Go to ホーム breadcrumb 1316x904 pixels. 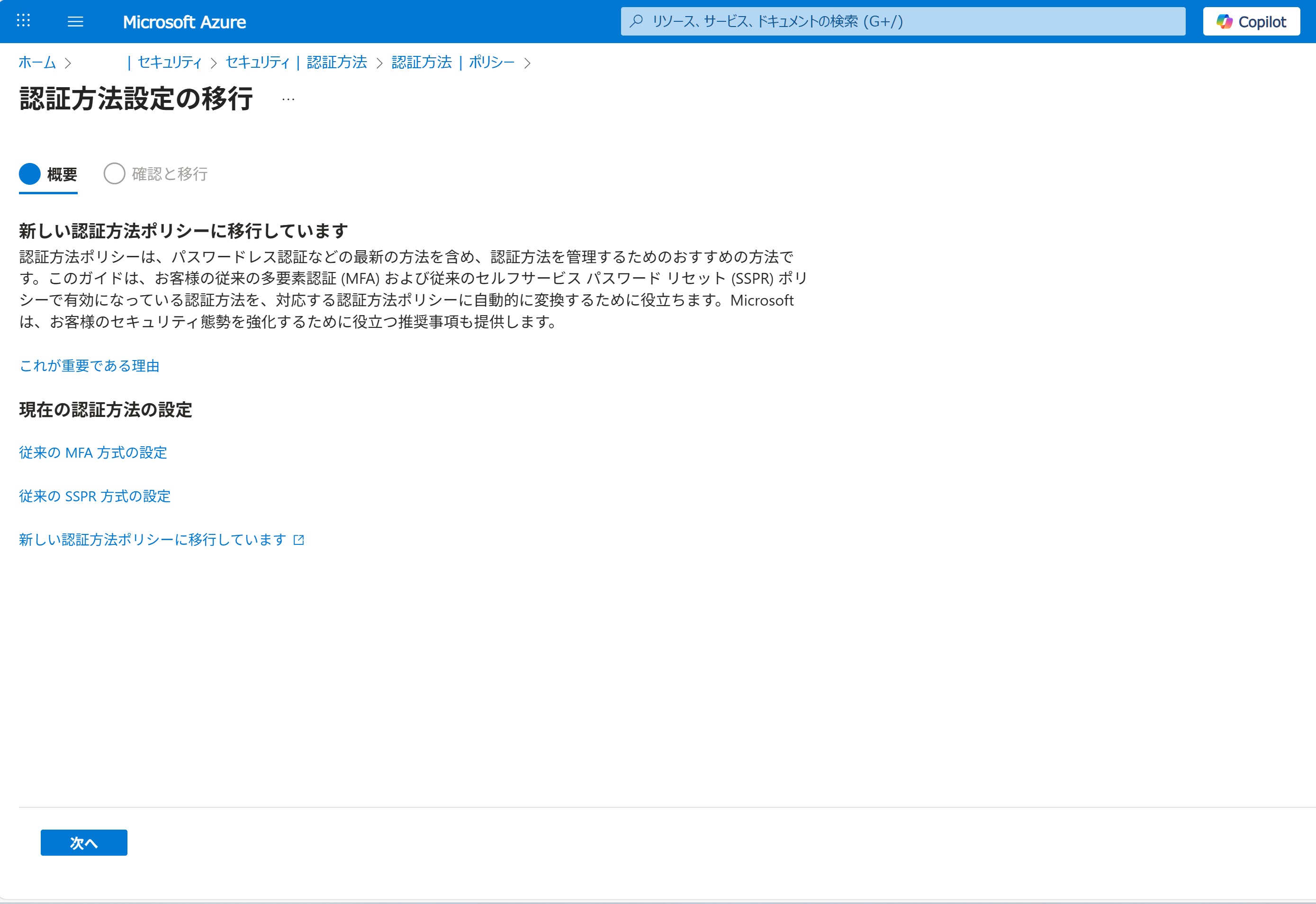tap(37, 63)
